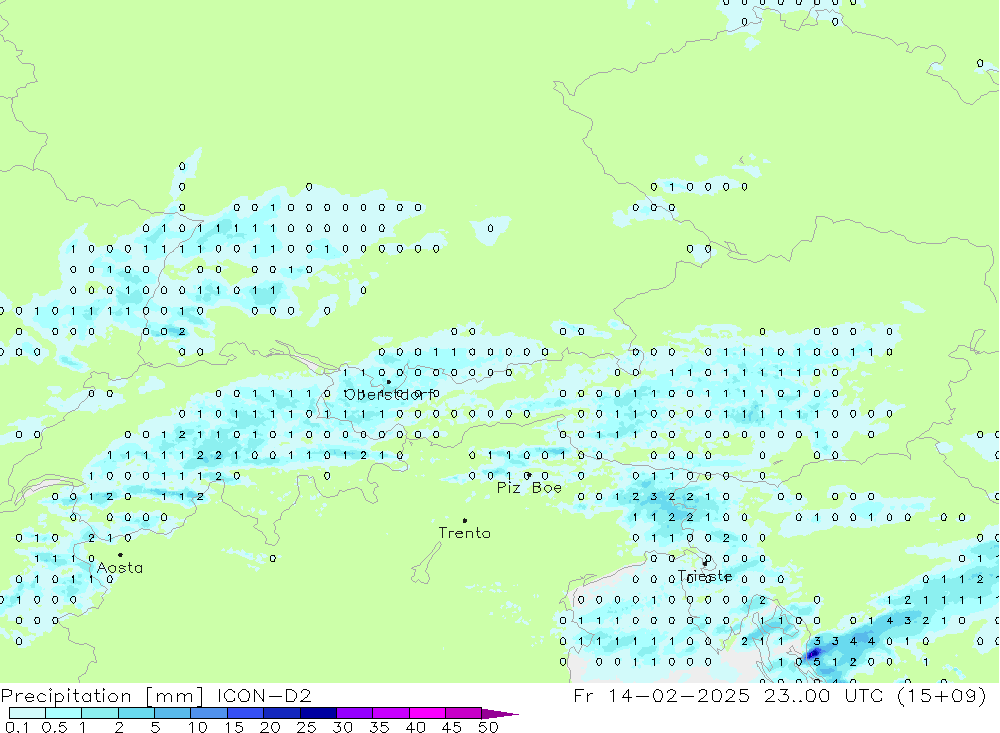The height and width of the screenshot is (733, 1000).
Task: Click the dot marker above Oberstdorf
Action: pos(388,382)
